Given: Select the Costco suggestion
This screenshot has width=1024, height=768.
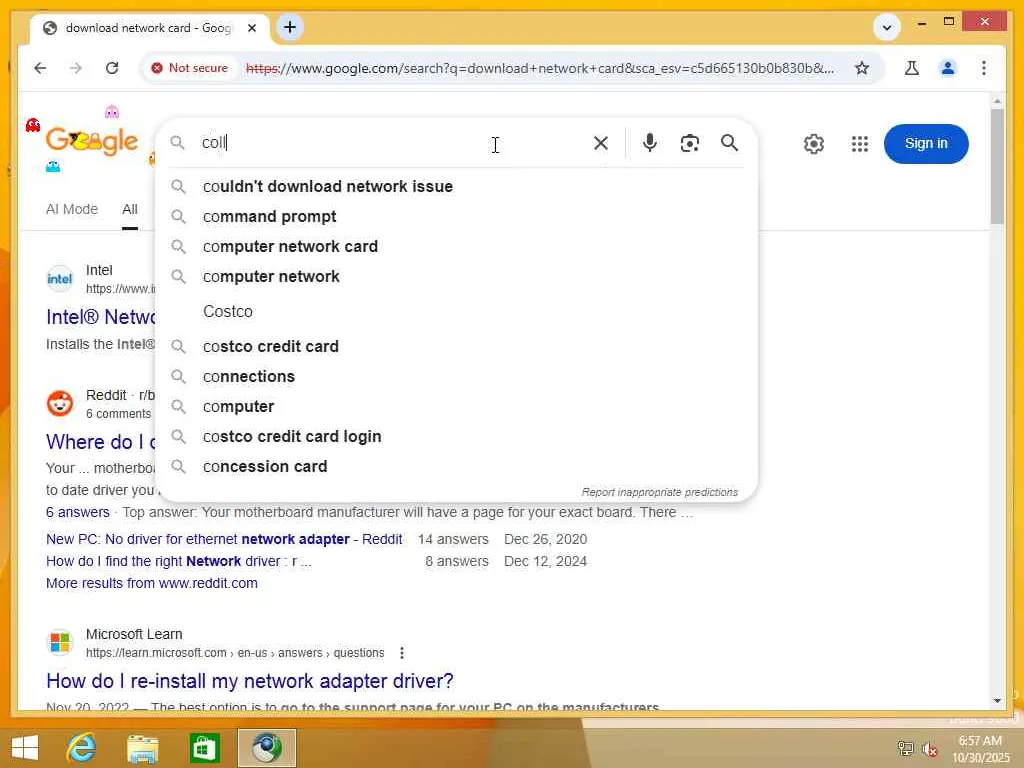Looking at the screenshot, I should (457, 312).
